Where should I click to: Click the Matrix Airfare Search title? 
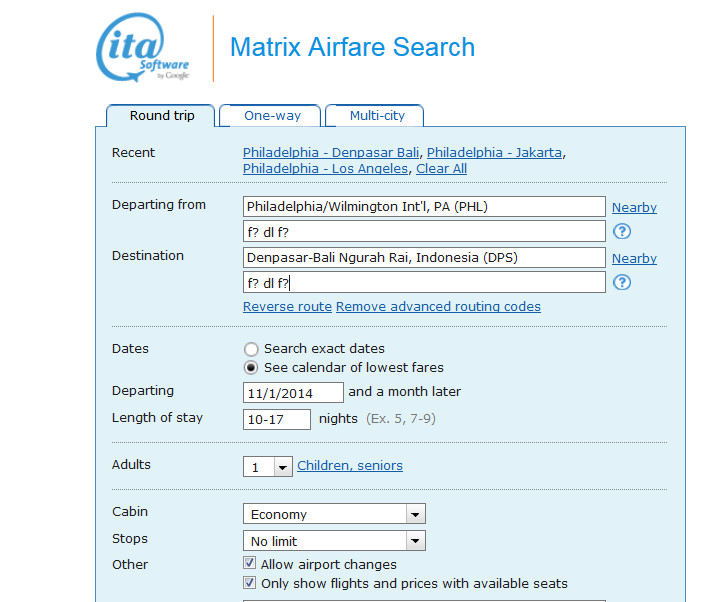352,47
